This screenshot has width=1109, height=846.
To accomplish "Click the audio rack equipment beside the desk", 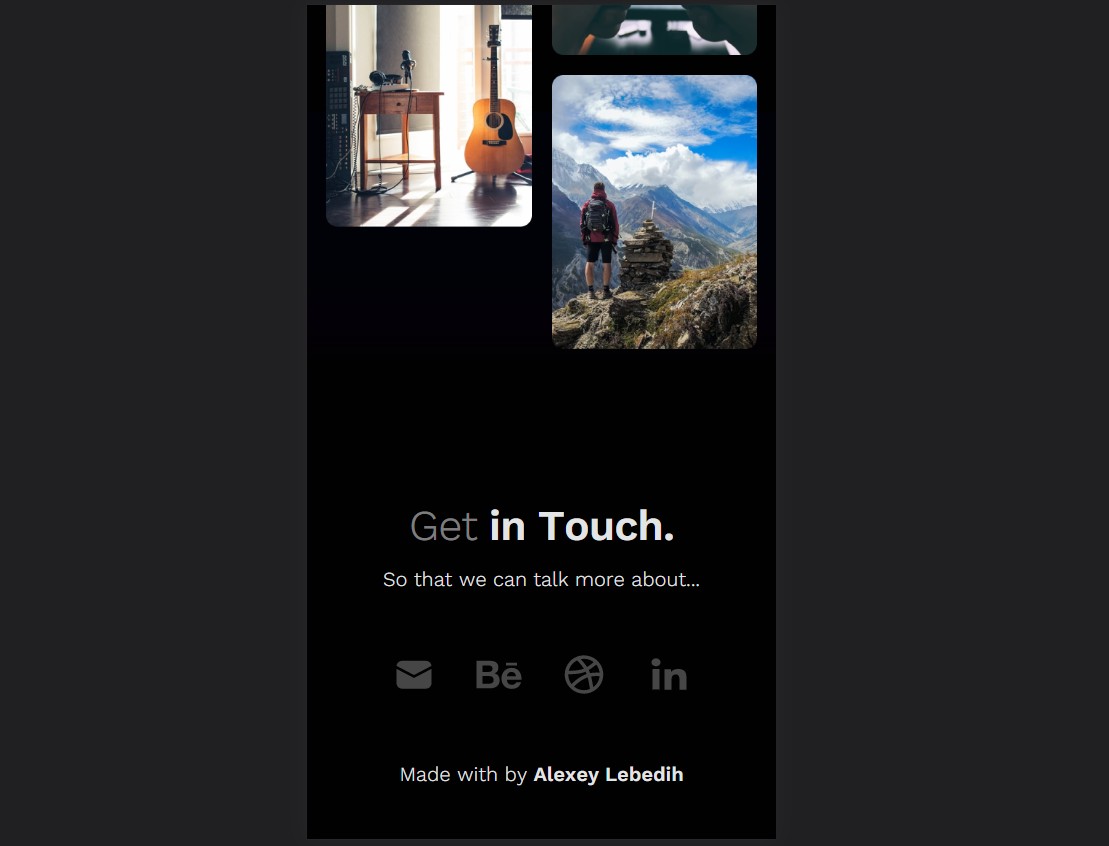I will point(339,120).
